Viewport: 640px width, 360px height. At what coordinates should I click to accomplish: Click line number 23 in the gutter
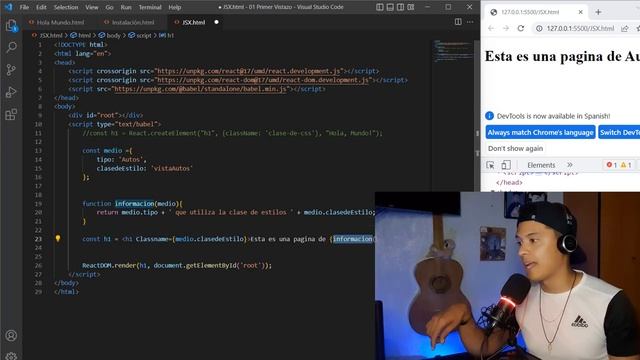tap(38, 239)
